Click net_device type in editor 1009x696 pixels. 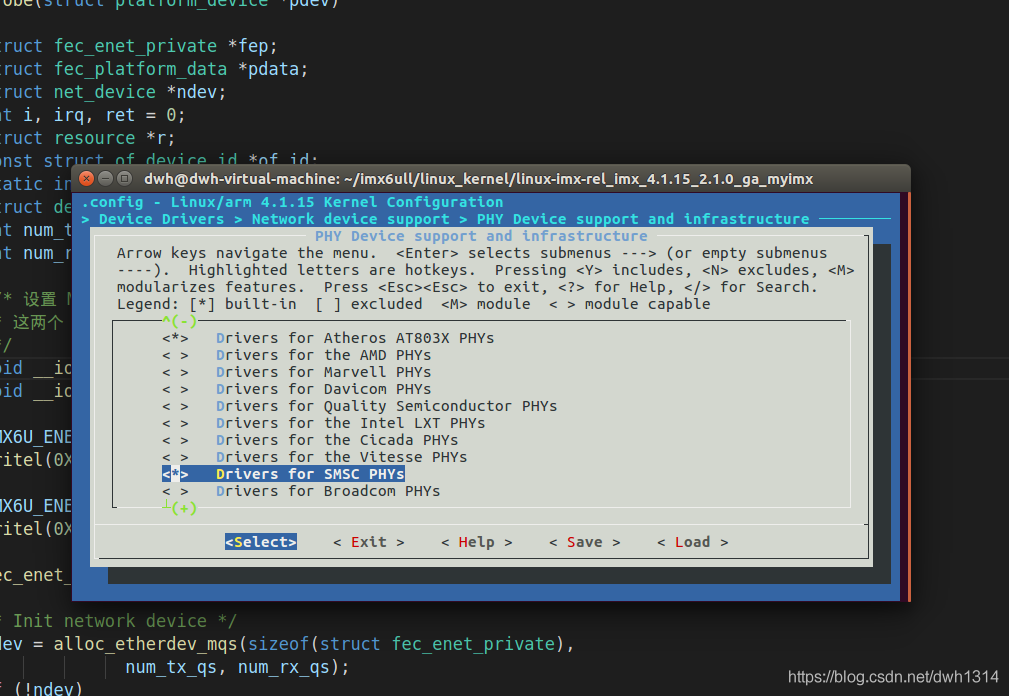(105, 92)
